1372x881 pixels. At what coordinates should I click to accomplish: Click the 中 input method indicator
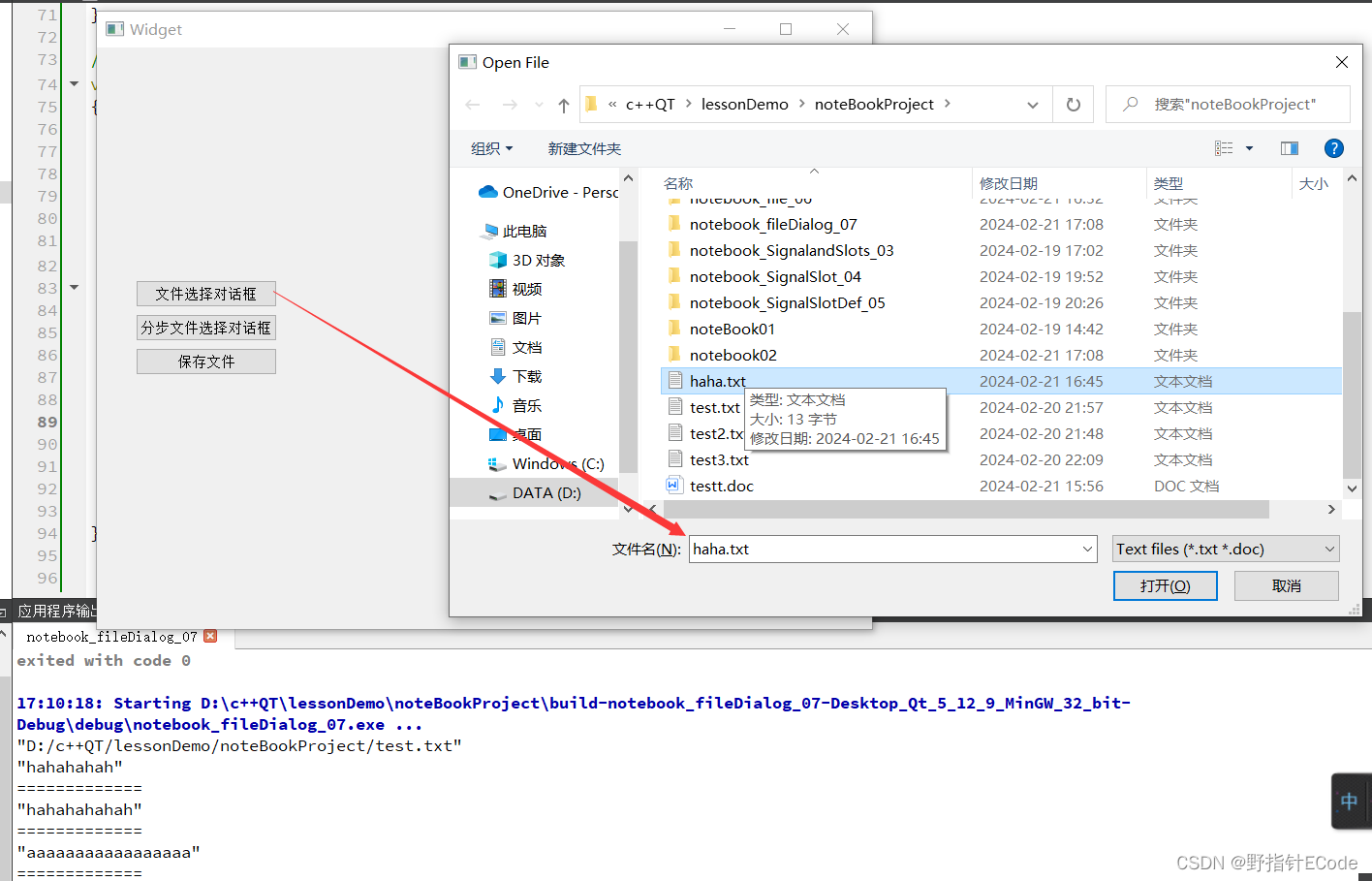(1350, 801)
